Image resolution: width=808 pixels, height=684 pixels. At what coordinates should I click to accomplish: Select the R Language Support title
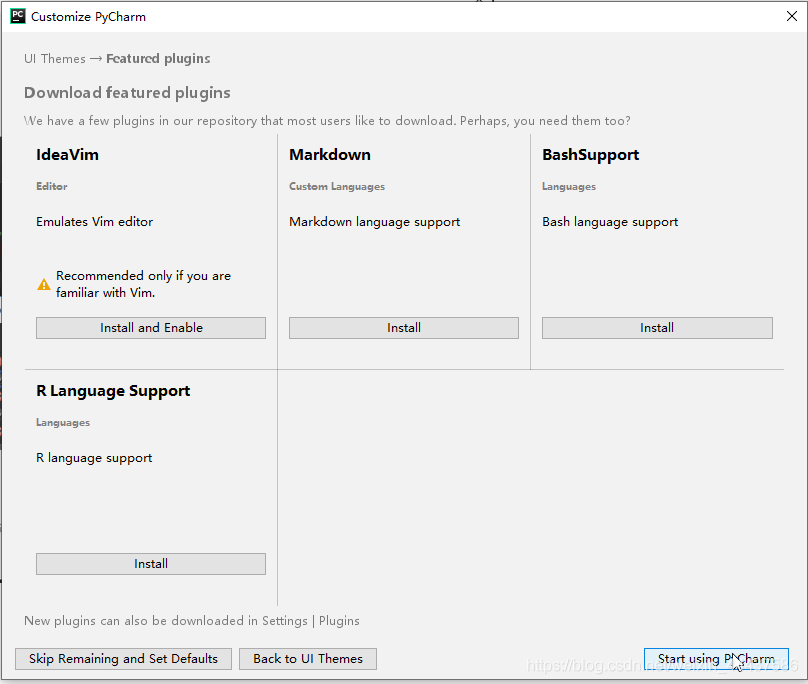point(113,391)
